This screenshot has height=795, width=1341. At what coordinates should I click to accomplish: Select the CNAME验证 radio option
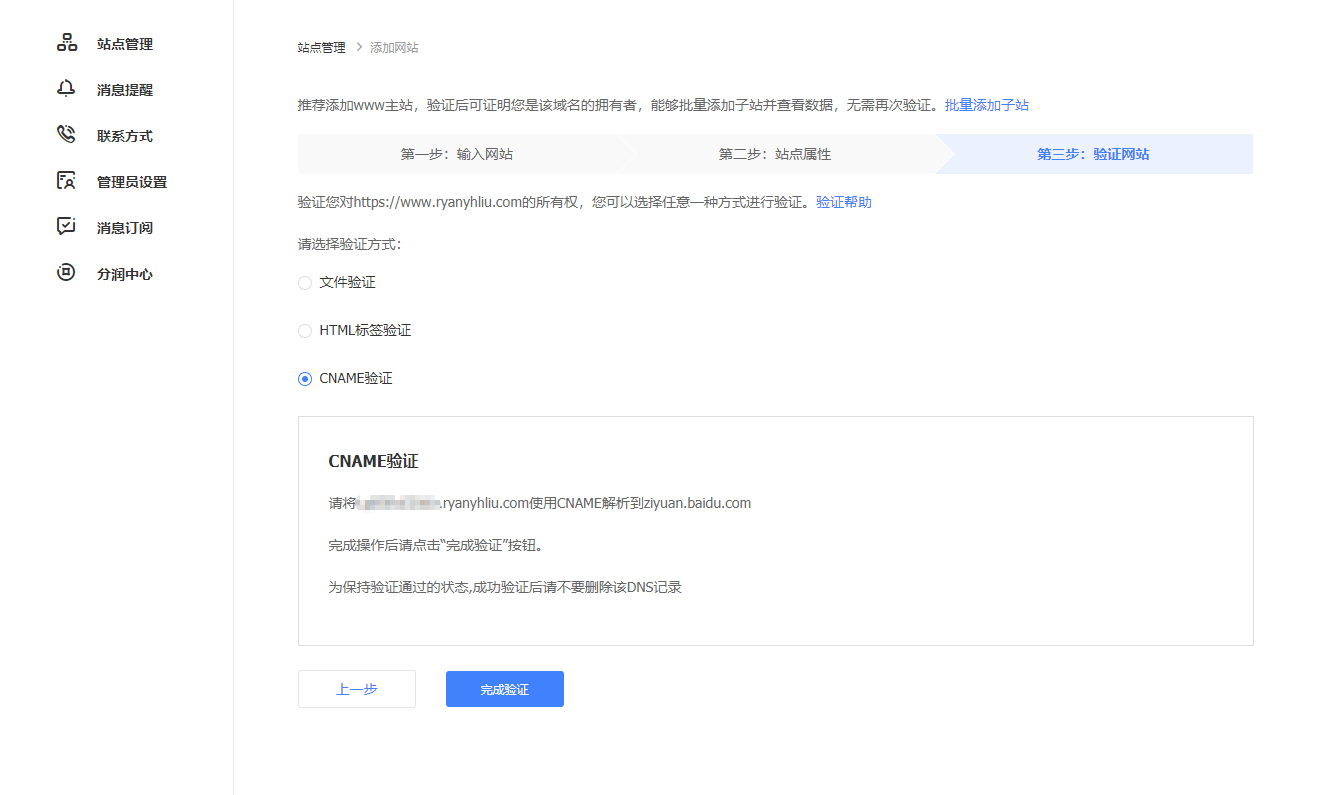pos(305,379)
